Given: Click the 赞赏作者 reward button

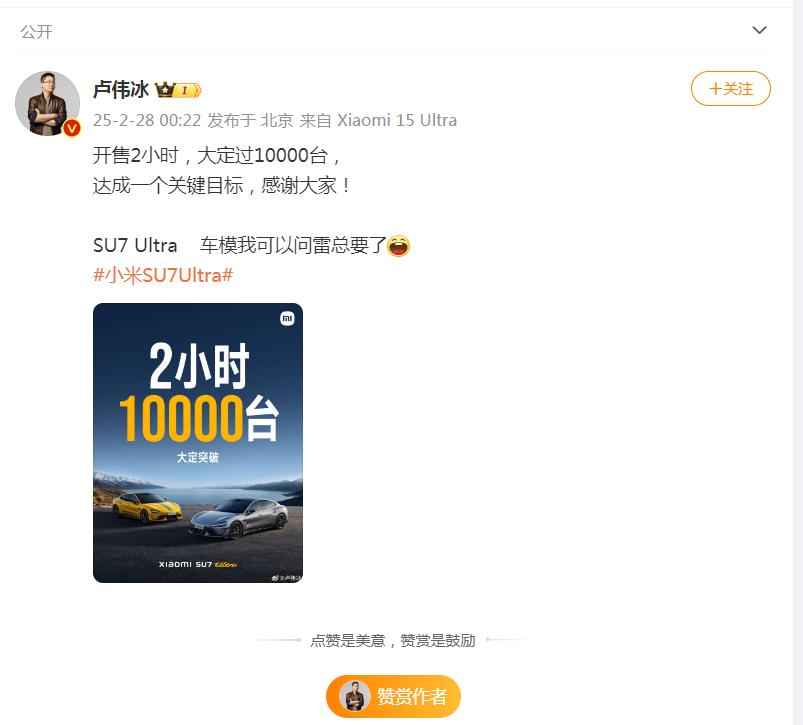Looking at the screenshot, I should click(393, 696).
